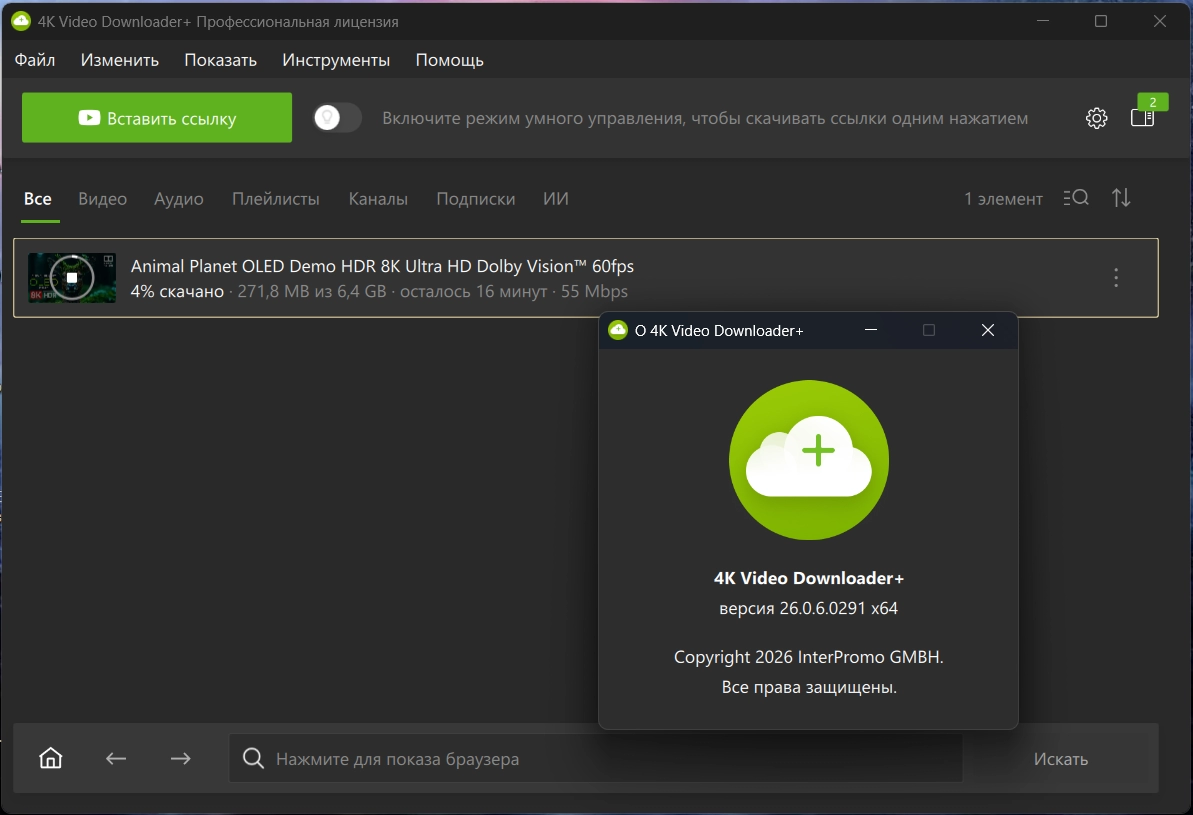Click the Copyright 2026 InterPromo GMBH text

(x=809, y=657)
